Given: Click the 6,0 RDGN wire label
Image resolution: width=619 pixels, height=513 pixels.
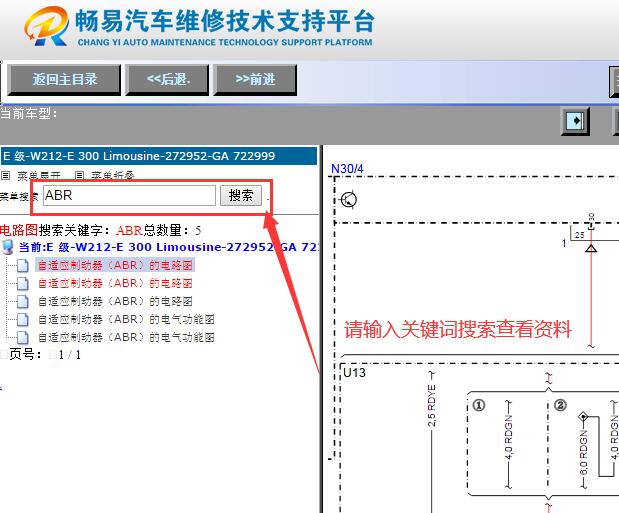Looking at the screenshot, I should 583,452.
